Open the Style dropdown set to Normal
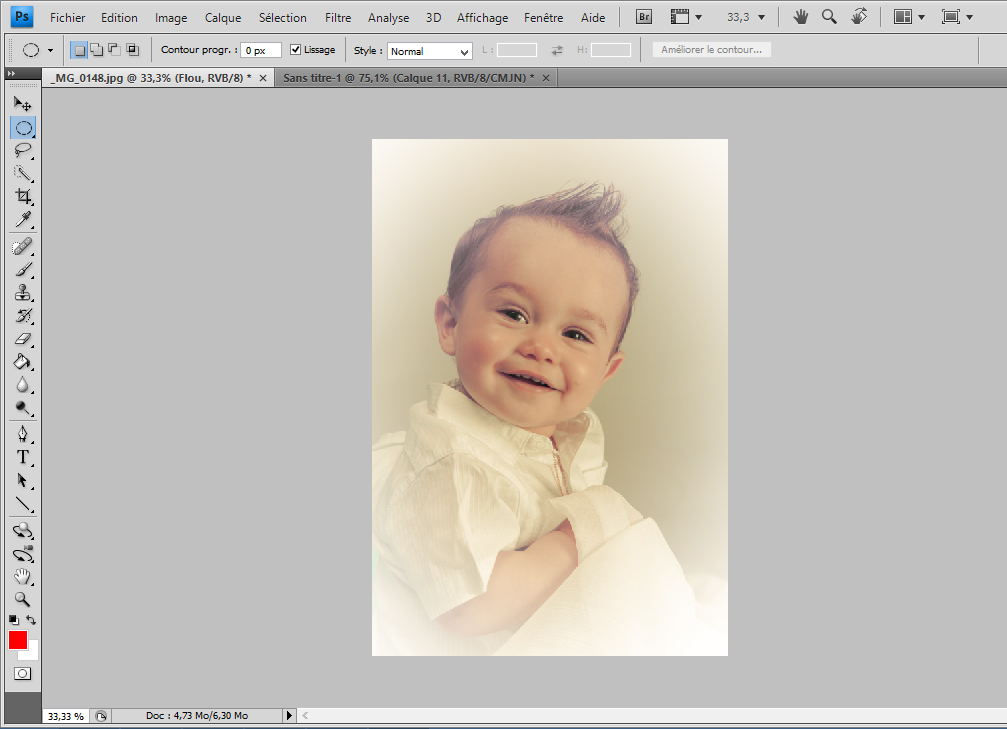 click(429, 51)
